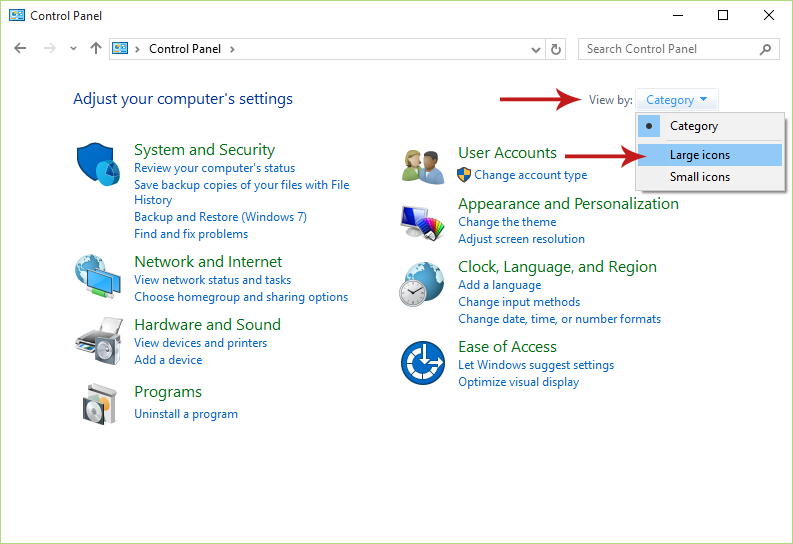Image resolution: width=793 pixels, height=544 pixels.
Task: Choose Small icons from View by menu
Action: (x=700, y=177)
